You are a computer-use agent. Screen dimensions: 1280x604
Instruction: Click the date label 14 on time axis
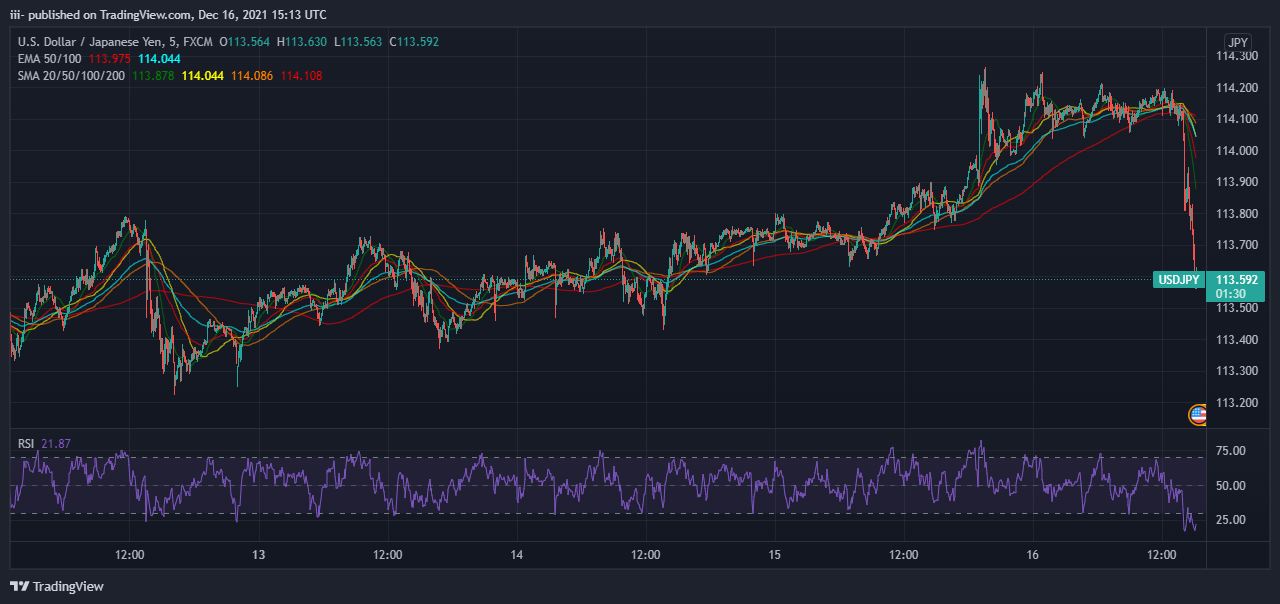(517, 555)
